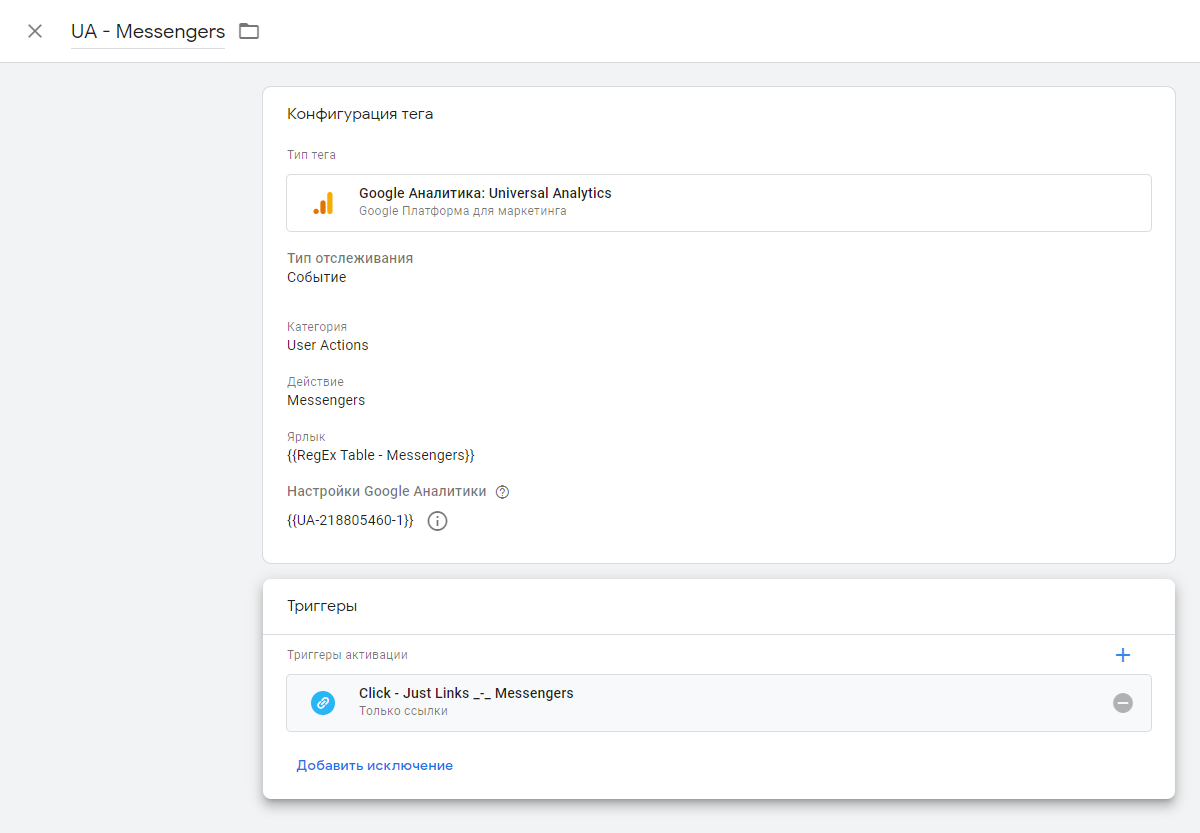Close the tag editor with the X icon
1200x833 pixels.
click(x=35, y=31)
